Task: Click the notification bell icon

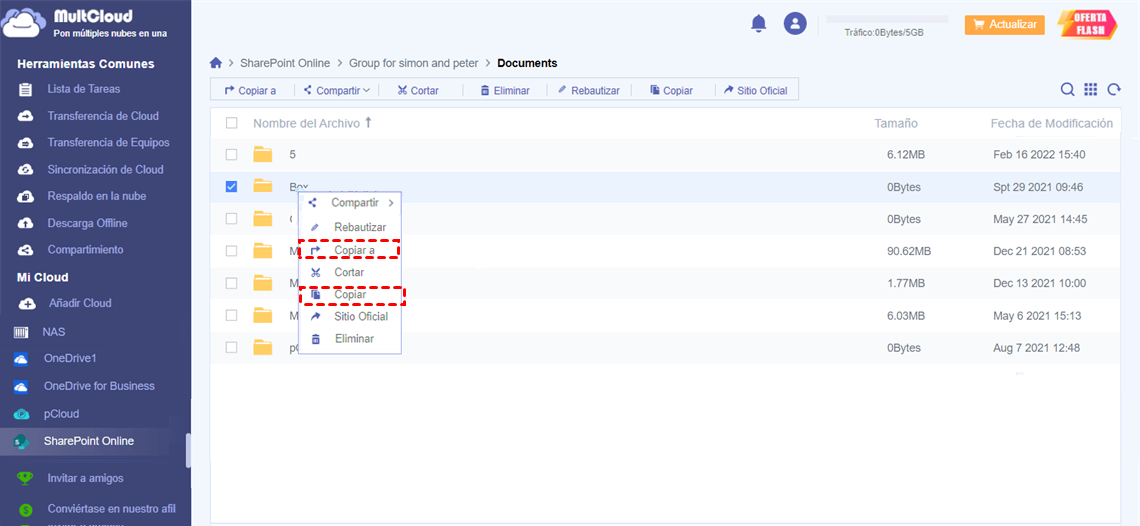Action: click(758, 23)
